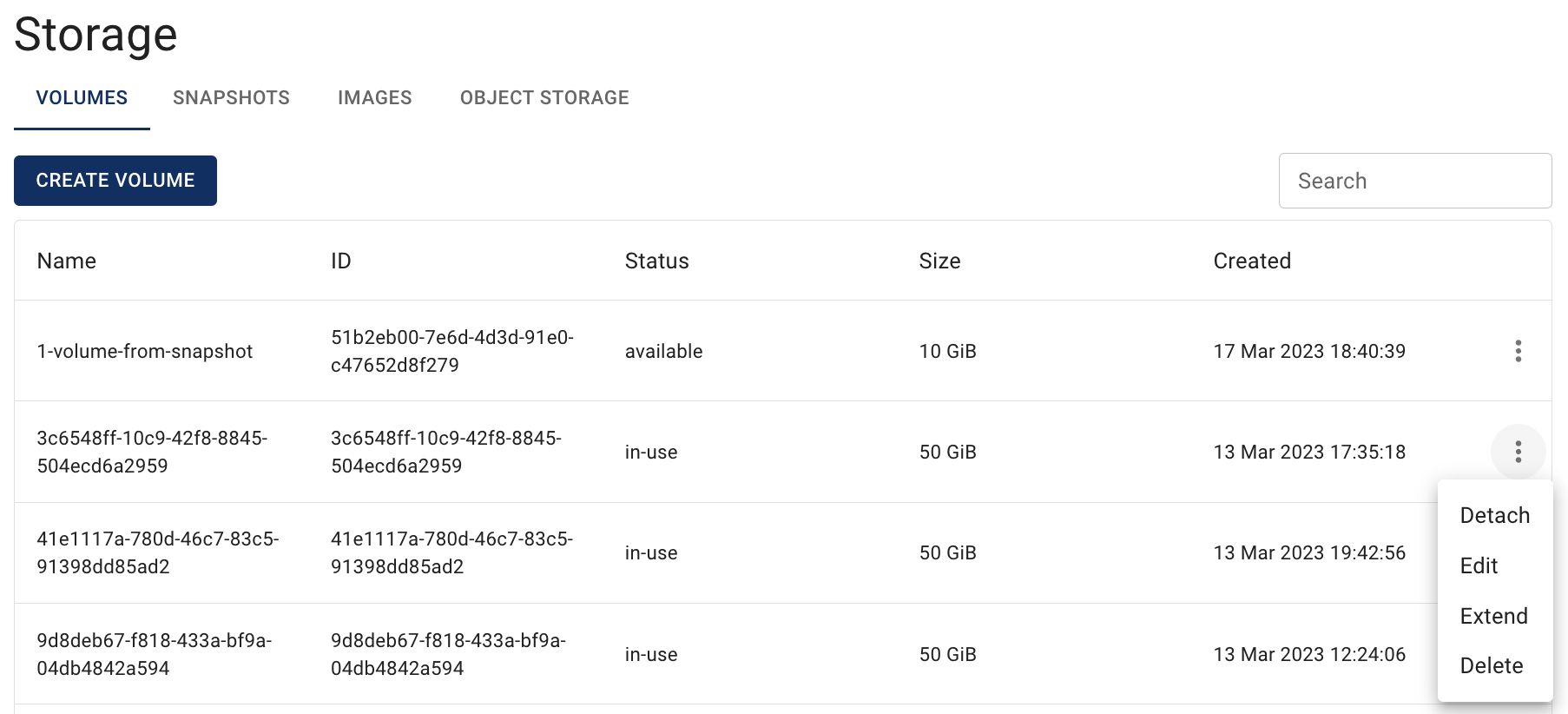Switch to the Snapshots tab
1568x714 pixels.
click(231, 98)
